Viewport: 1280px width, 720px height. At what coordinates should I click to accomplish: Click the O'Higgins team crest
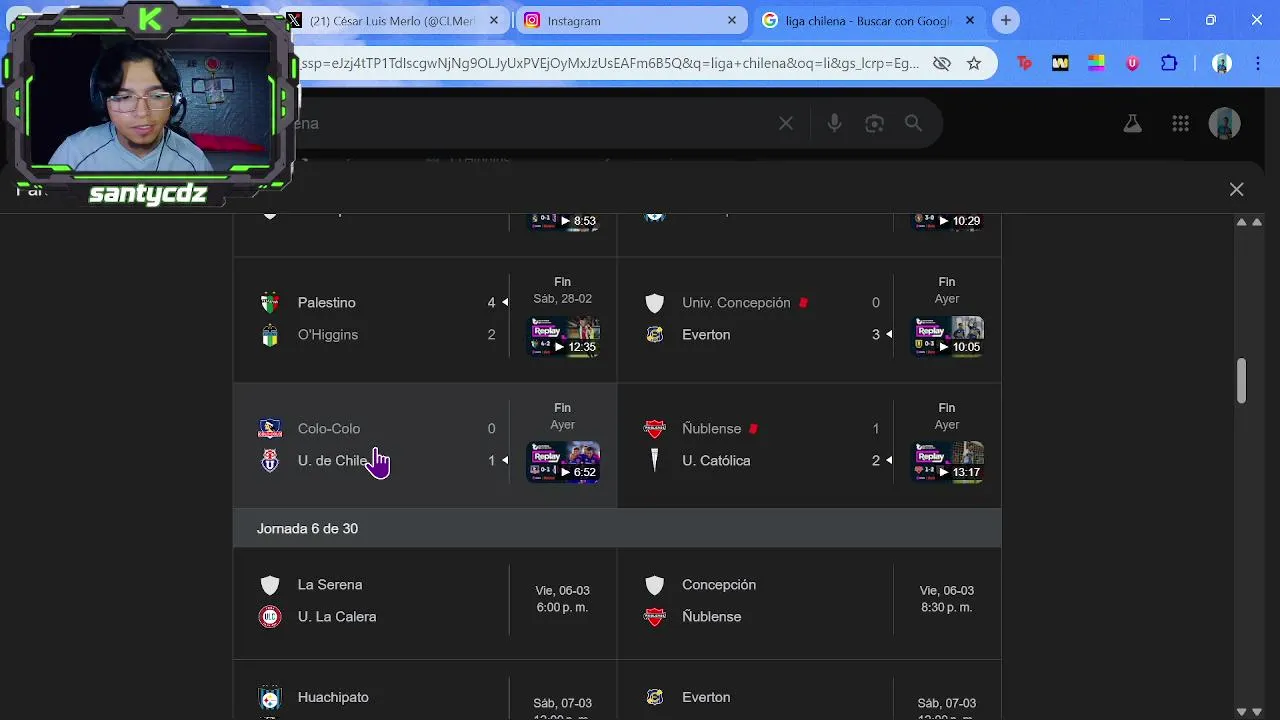[x=269, y=335]
